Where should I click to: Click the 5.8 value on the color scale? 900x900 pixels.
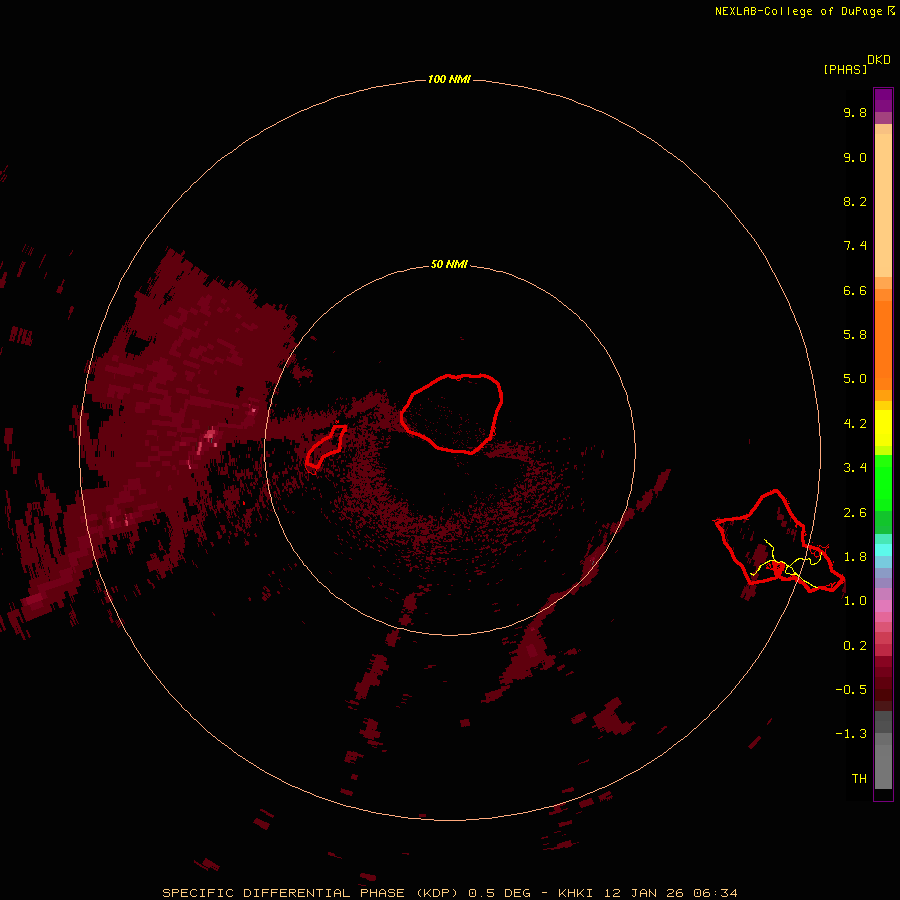pyautogui.click(x=855, y=335)
